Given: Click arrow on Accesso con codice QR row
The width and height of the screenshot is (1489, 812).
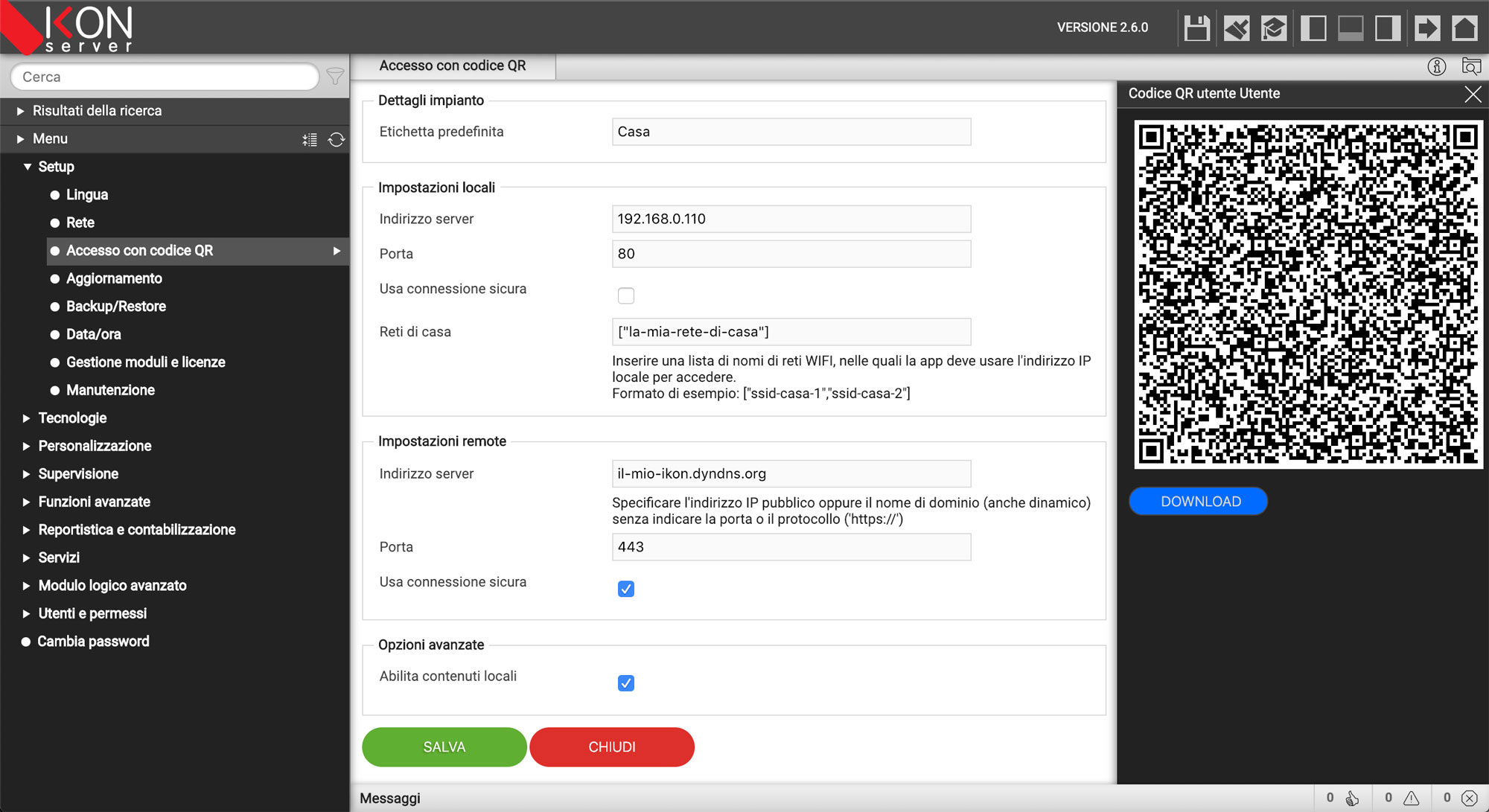Looking at the screenshot, I should (x=337, y=251).
